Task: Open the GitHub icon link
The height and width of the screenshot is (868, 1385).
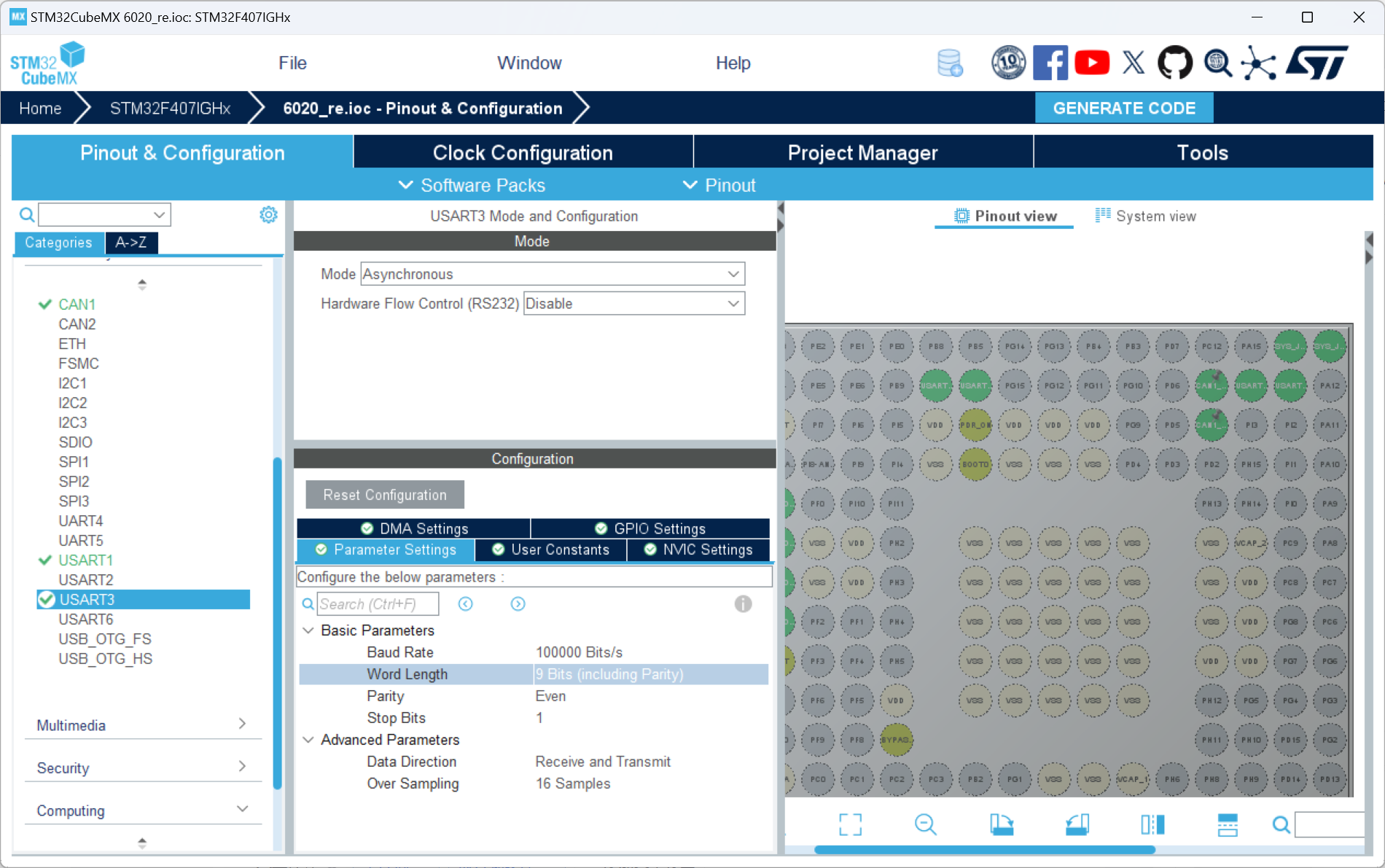Action: pyautogui.click(x=1175, y=63)
